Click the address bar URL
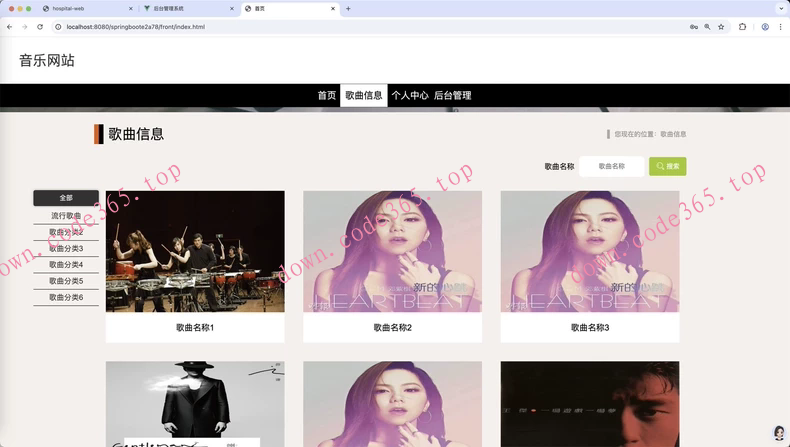Screen dimensions: 790x447 136,27
